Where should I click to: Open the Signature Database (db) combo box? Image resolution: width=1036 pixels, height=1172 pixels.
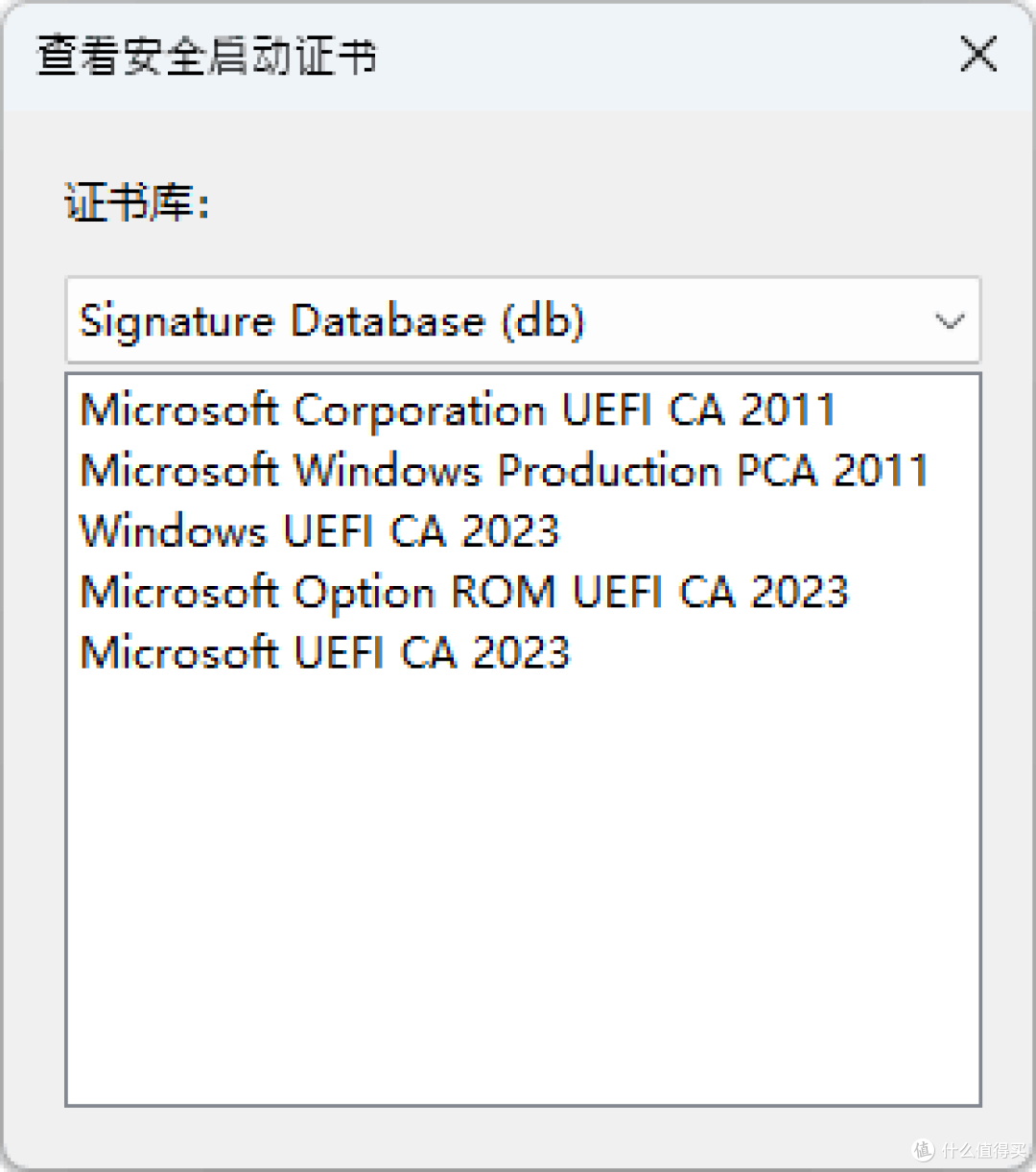point(523,320)
